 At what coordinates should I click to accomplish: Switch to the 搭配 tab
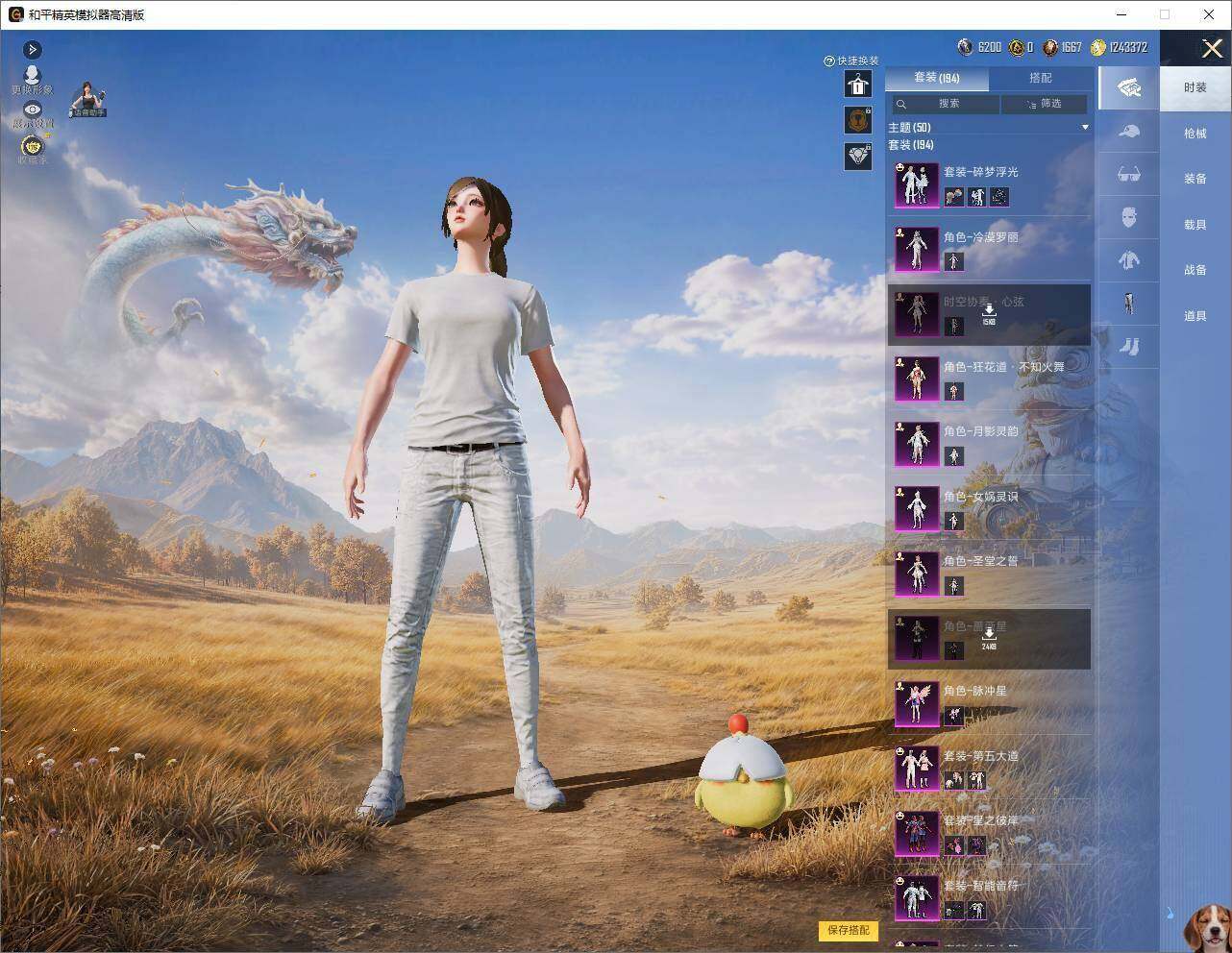tap(1040, 78)
